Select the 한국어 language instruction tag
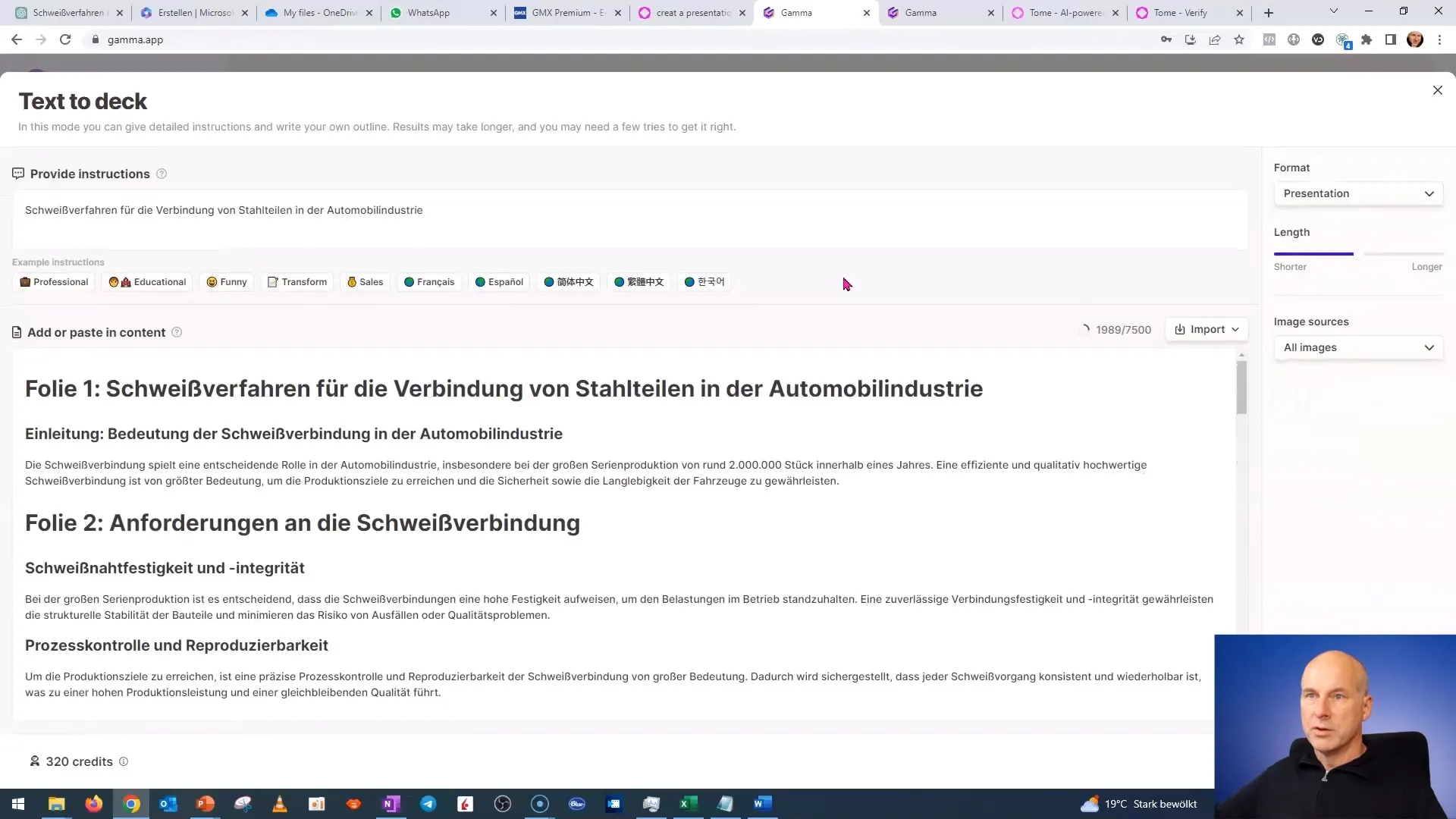 coord(705,281)
